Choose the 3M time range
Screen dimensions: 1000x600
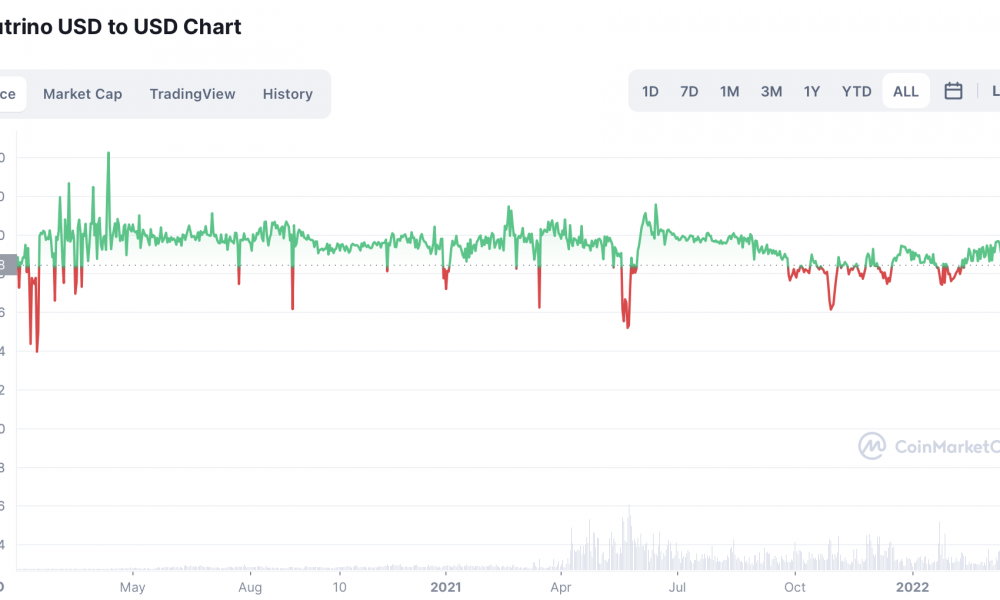(x=771, y=91)
